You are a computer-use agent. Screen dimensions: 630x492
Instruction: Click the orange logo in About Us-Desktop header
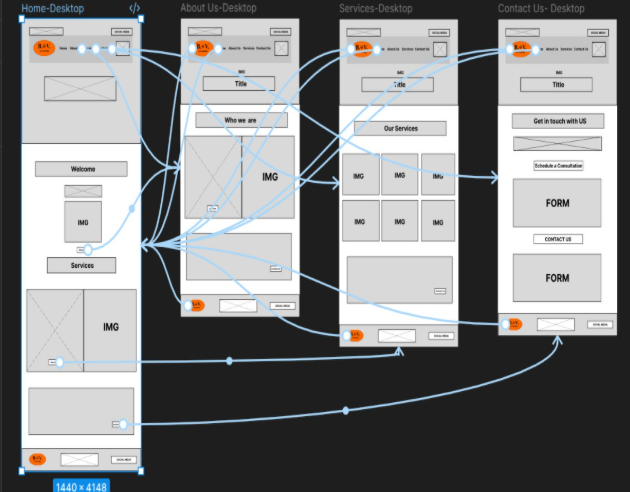[x=203, y=48]
